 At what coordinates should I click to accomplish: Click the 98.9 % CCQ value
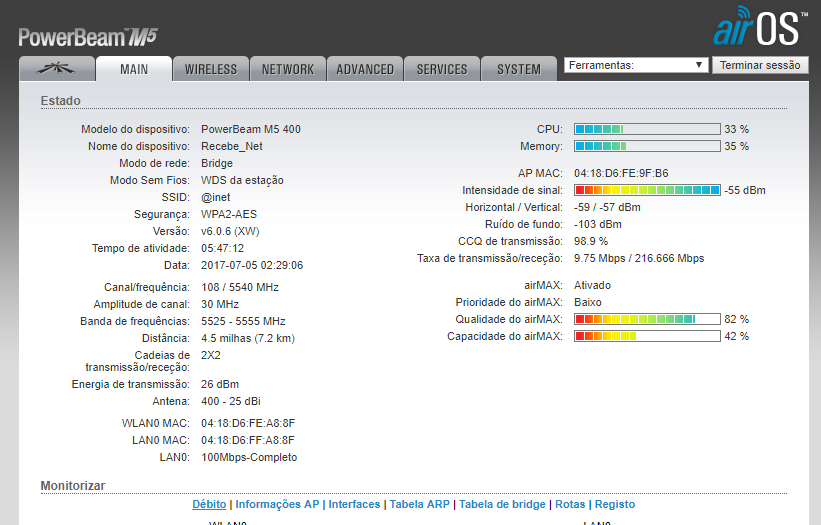[591, 241]
